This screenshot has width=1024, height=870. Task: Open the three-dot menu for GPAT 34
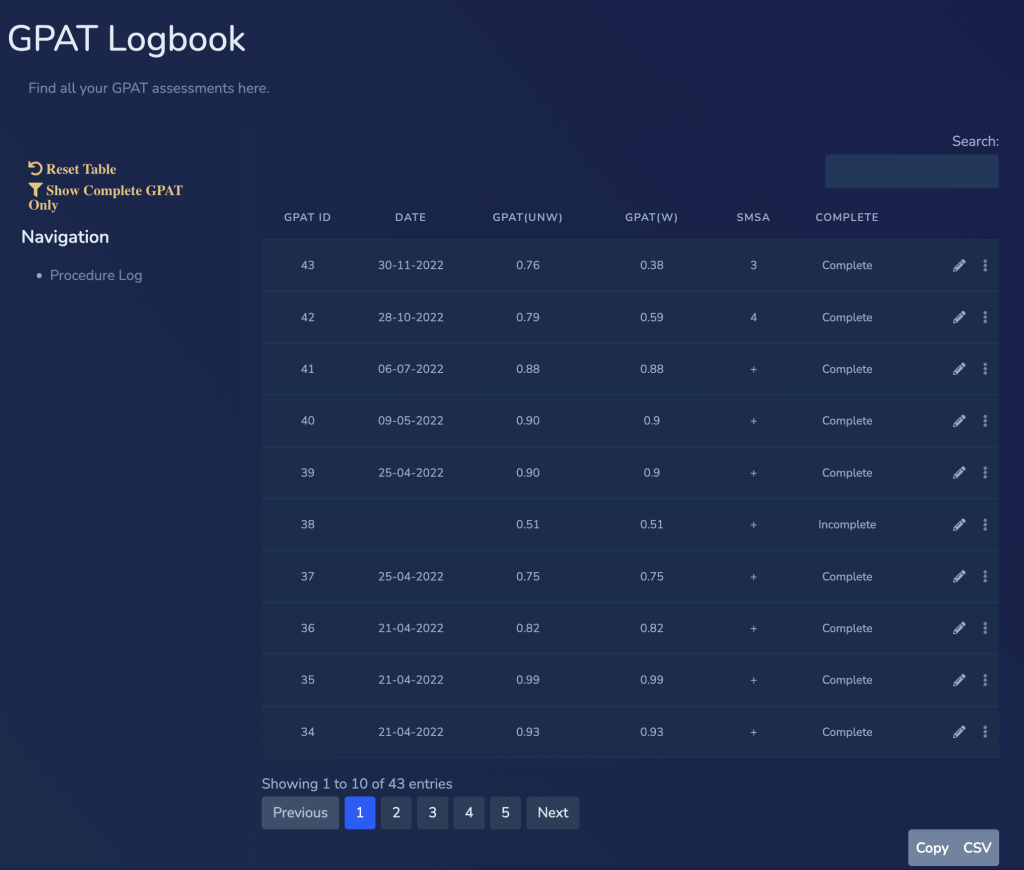coord(985,732)
